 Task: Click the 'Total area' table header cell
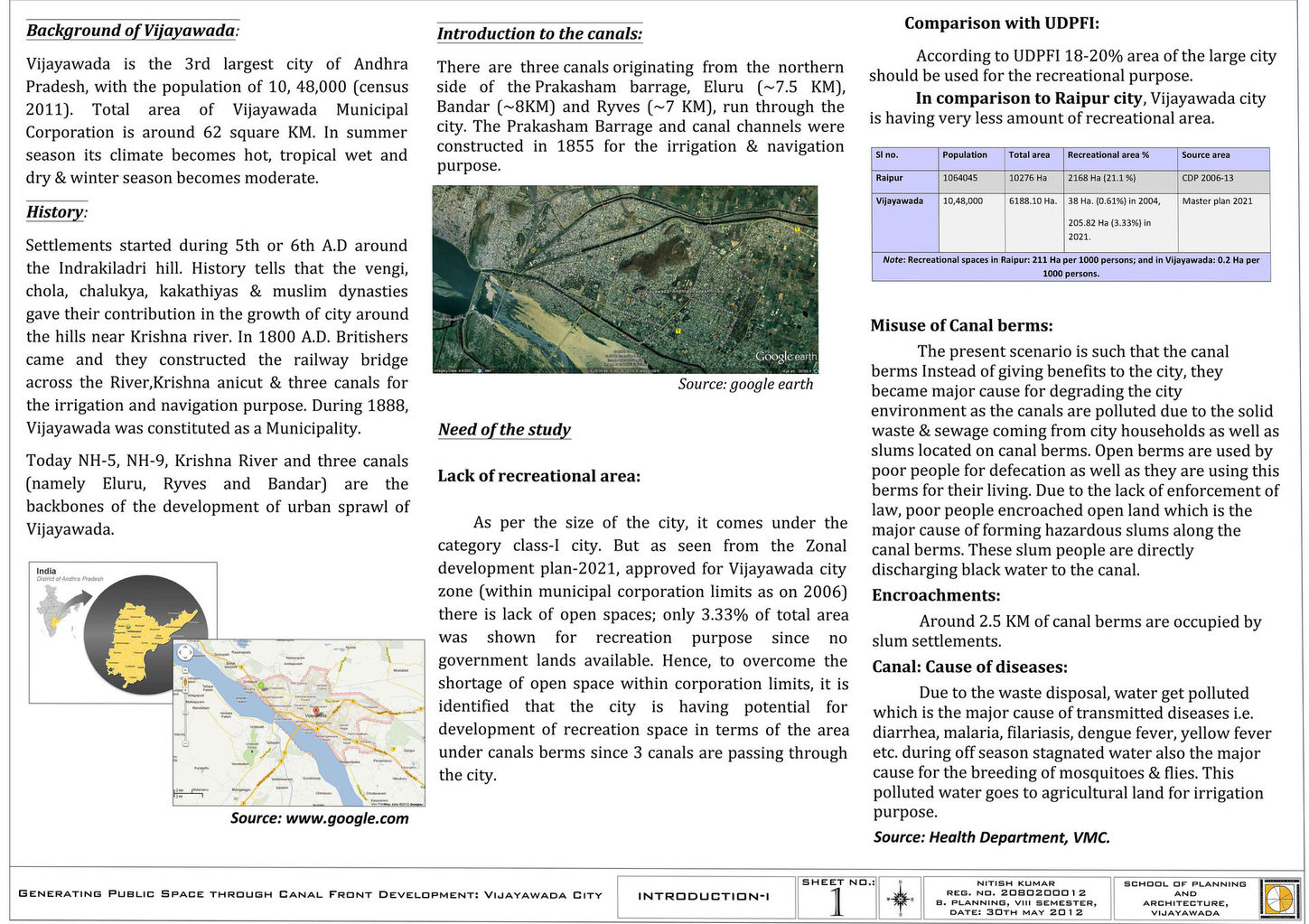pos(1033,159)
